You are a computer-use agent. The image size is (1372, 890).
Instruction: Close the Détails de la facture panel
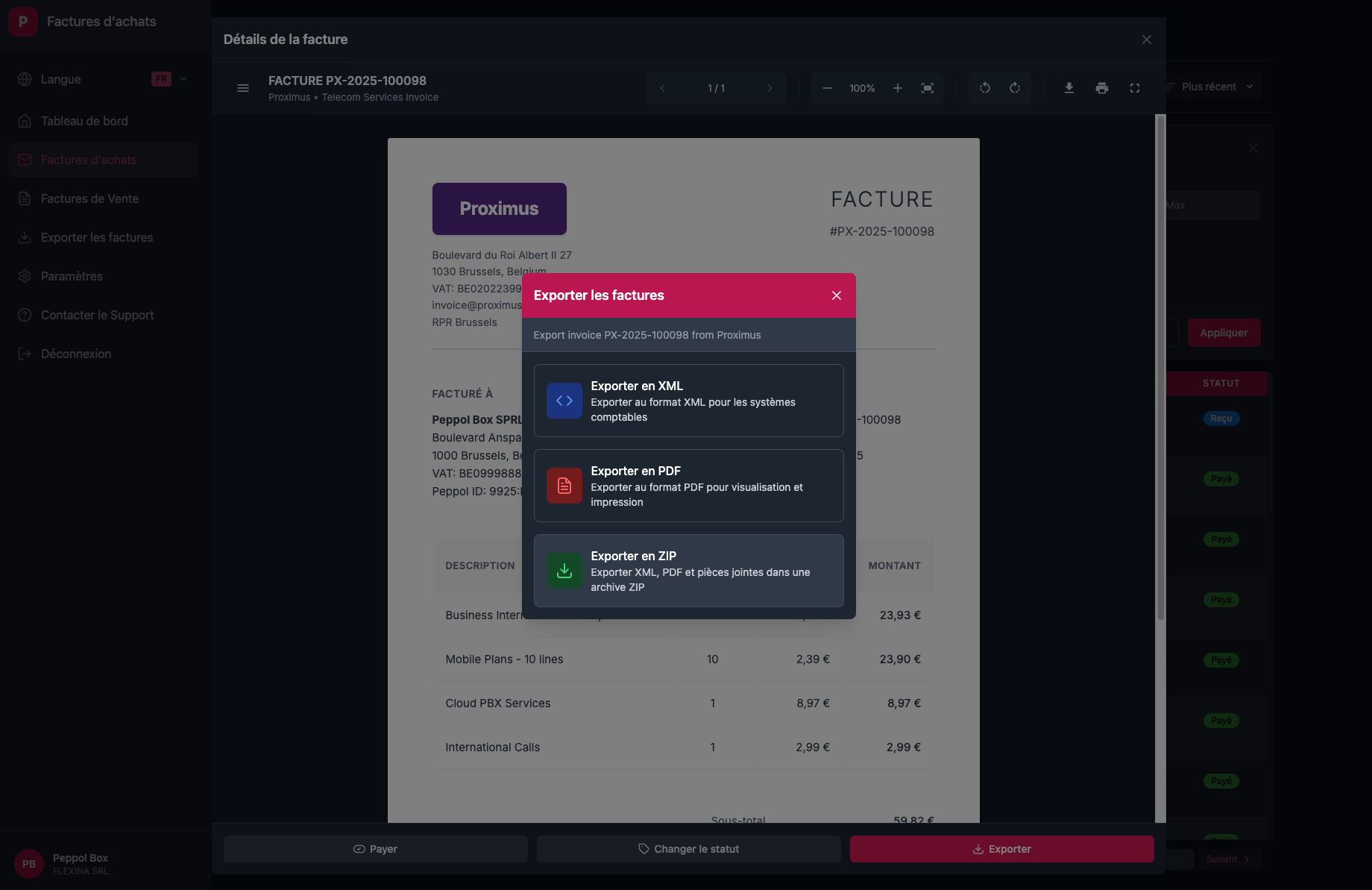pyautogui.click(x=1147, y=40)
